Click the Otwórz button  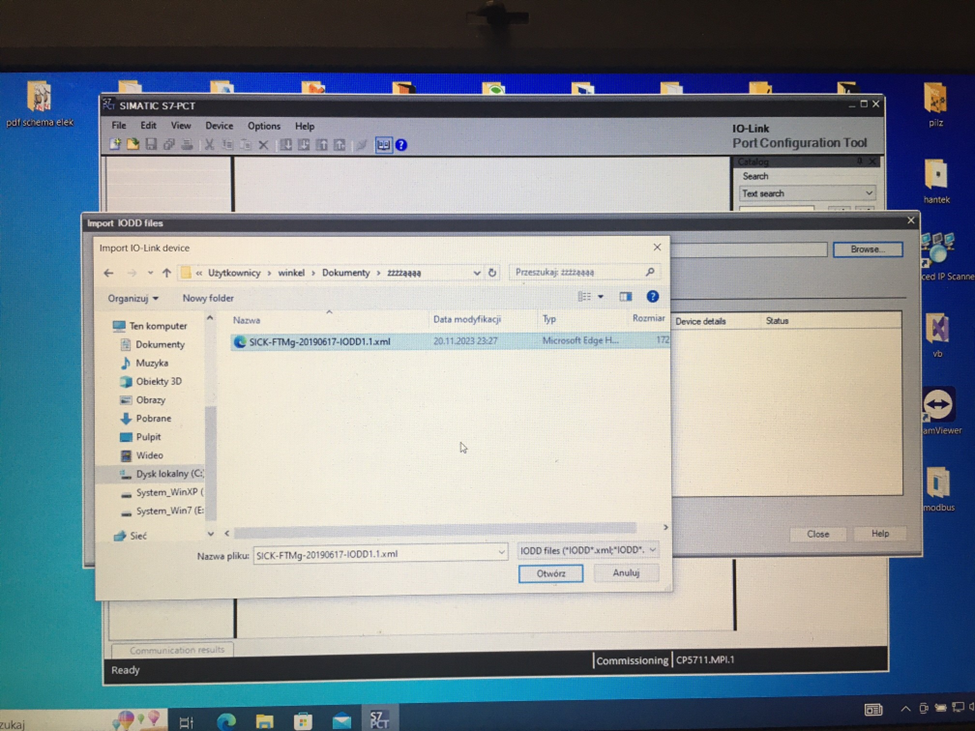click(551, 573)
